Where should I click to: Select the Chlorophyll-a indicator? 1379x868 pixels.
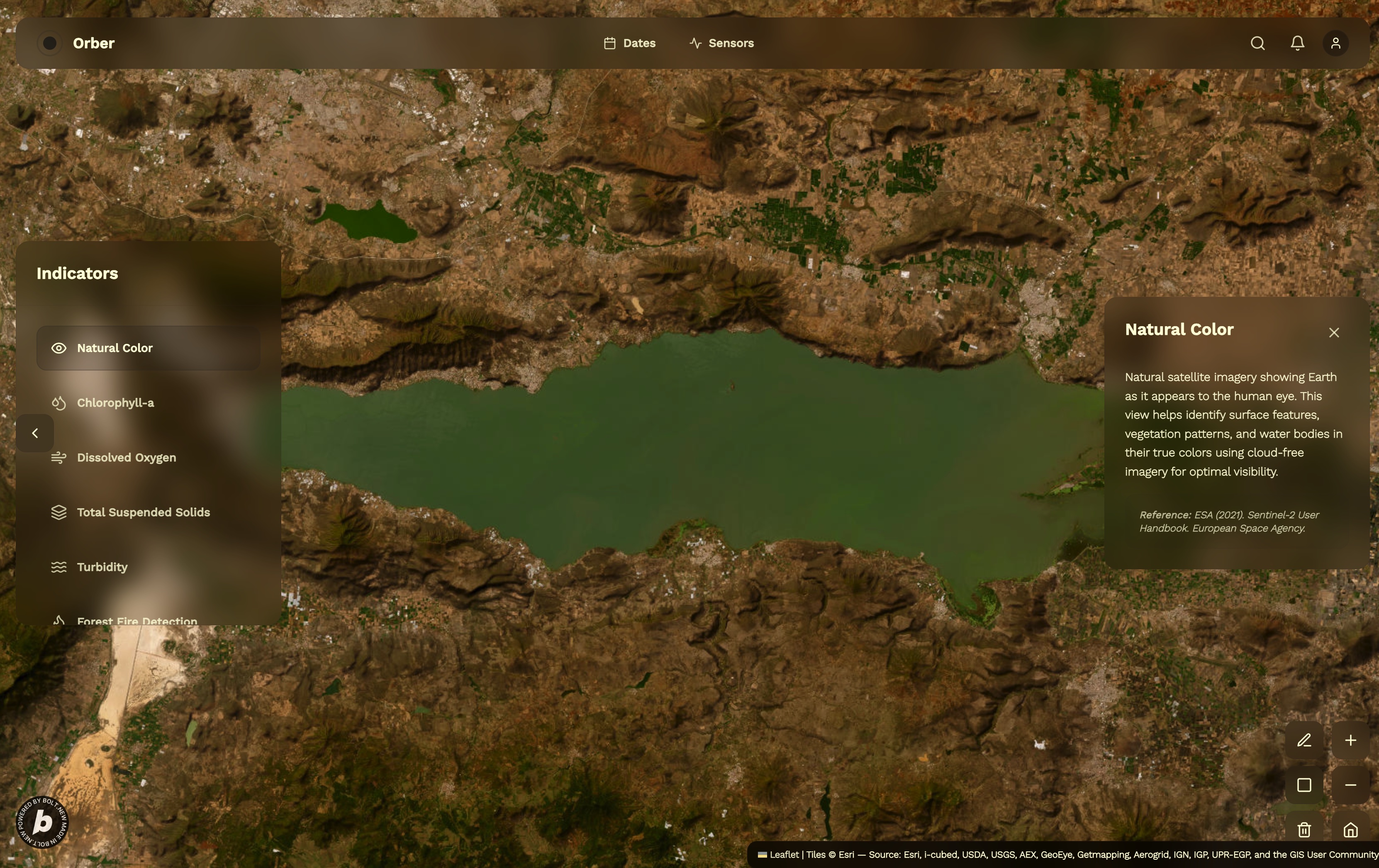point(115,403)
